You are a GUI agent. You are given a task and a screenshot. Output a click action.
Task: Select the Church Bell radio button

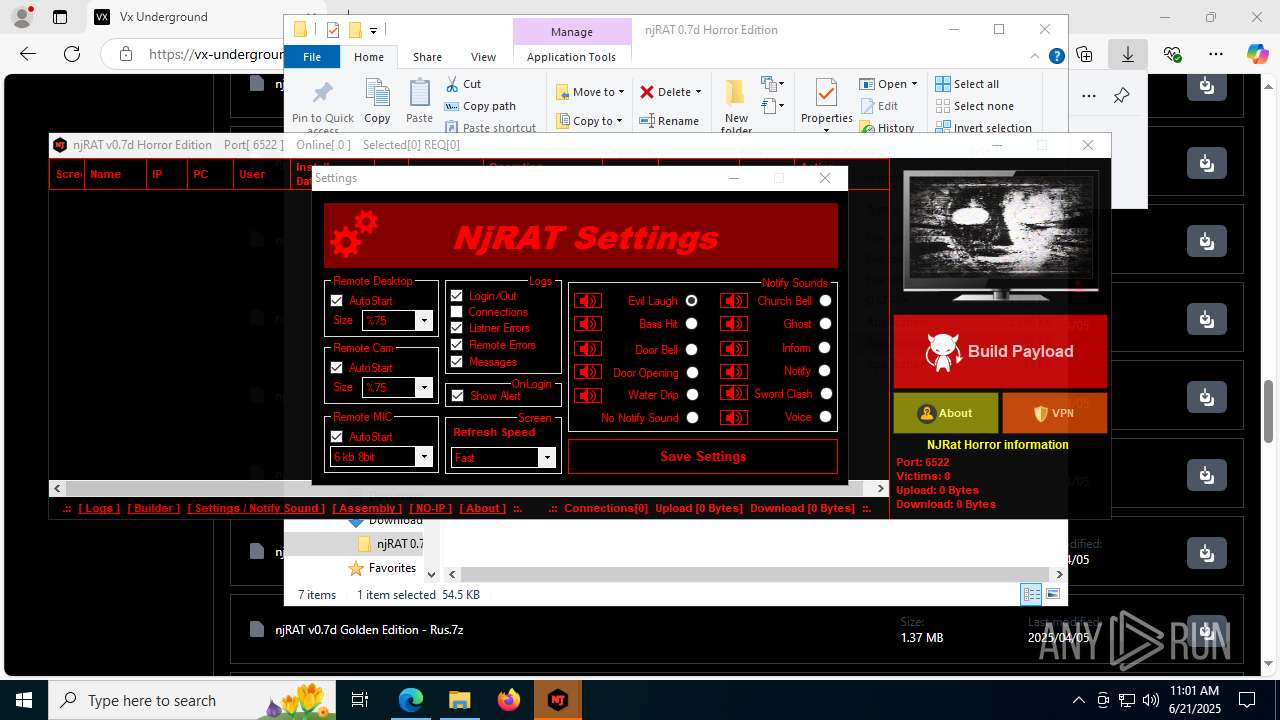tap(825, 300)
